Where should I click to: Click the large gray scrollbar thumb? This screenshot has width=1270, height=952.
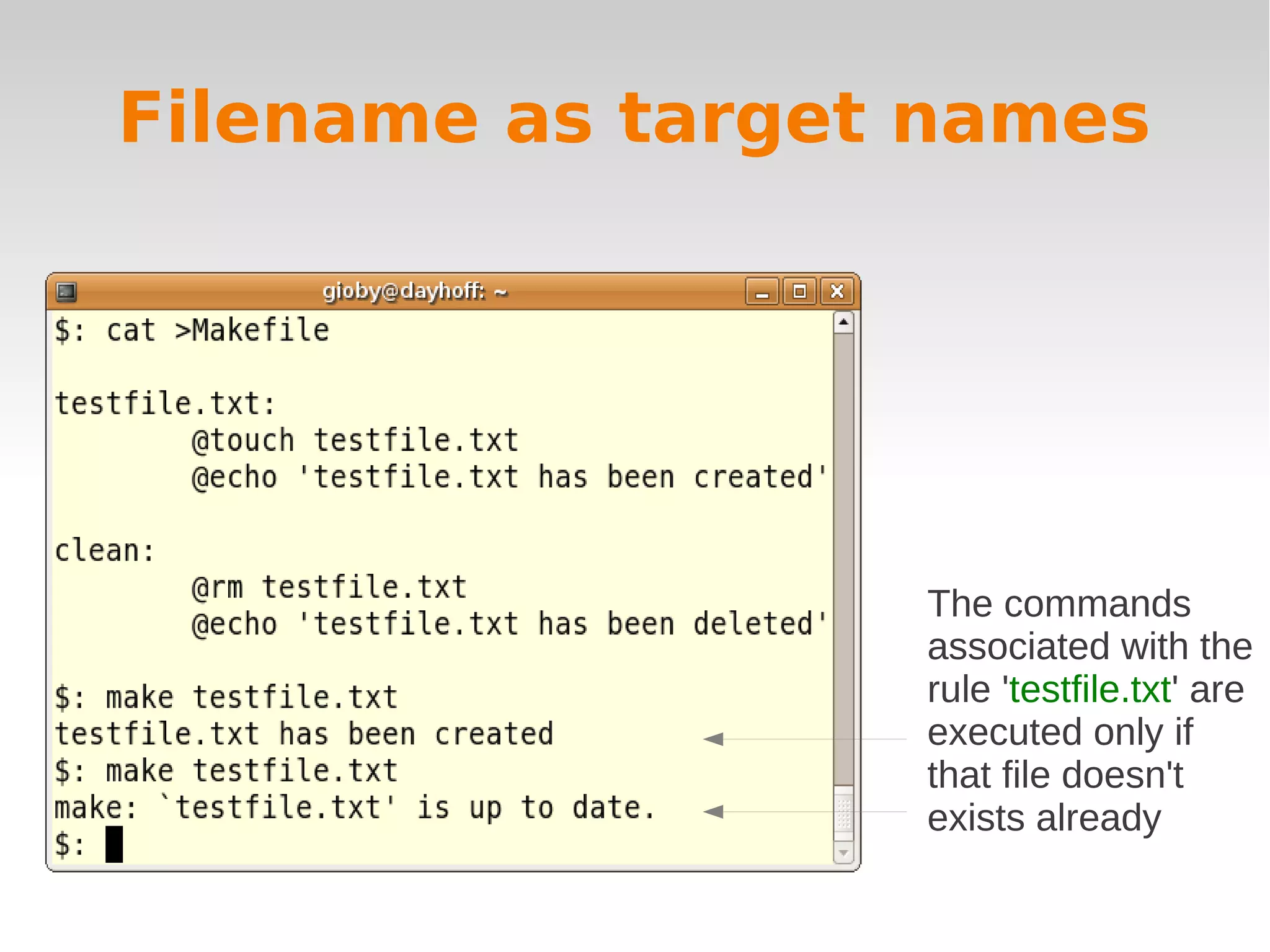(843, 558)
